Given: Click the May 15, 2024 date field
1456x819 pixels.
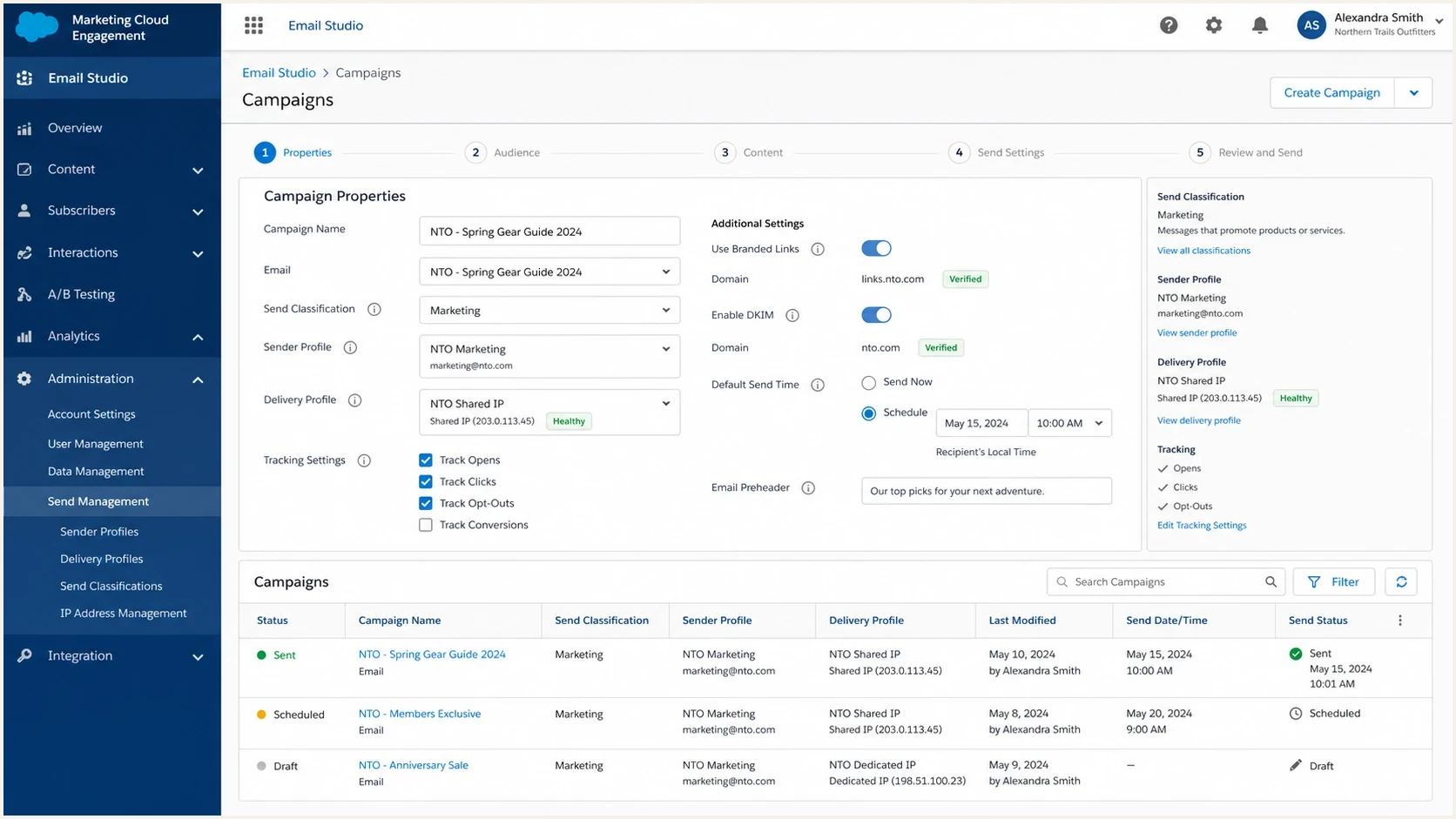Looking at the screenshot, I should (x=982, y=423).
